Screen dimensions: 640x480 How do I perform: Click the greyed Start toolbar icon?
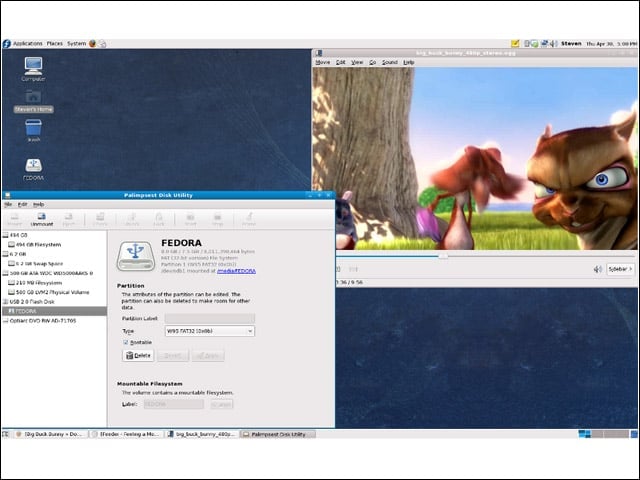tap(191, 219)
